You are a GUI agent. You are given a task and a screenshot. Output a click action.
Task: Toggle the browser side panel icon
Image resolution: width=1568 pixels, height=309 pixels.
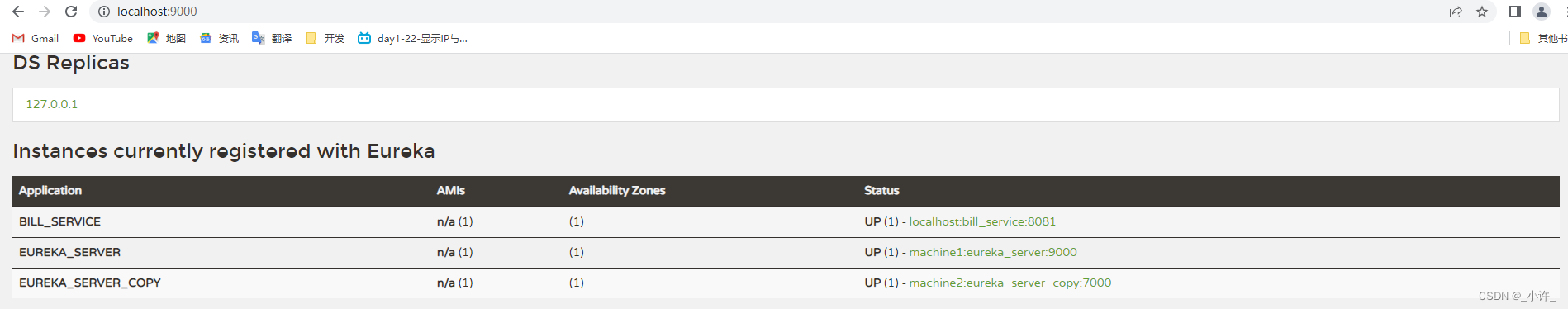tap(1514, 12)
